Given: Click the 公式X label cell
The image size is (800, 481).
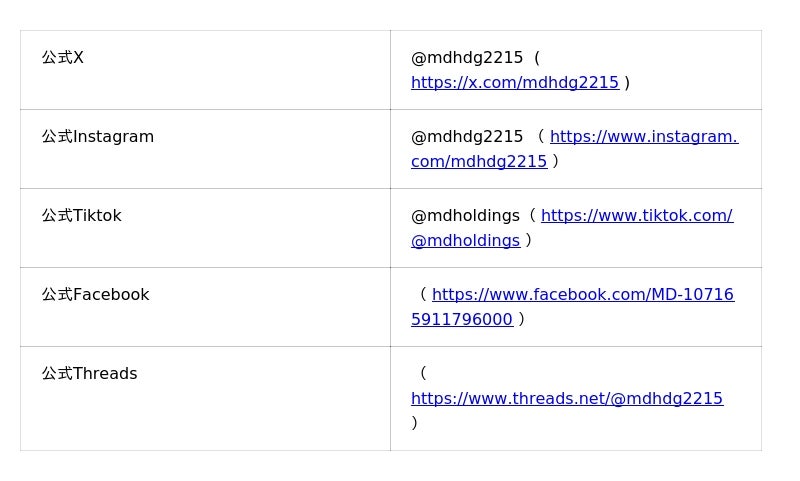Looking at the screenshot, I should coord(63,58).
